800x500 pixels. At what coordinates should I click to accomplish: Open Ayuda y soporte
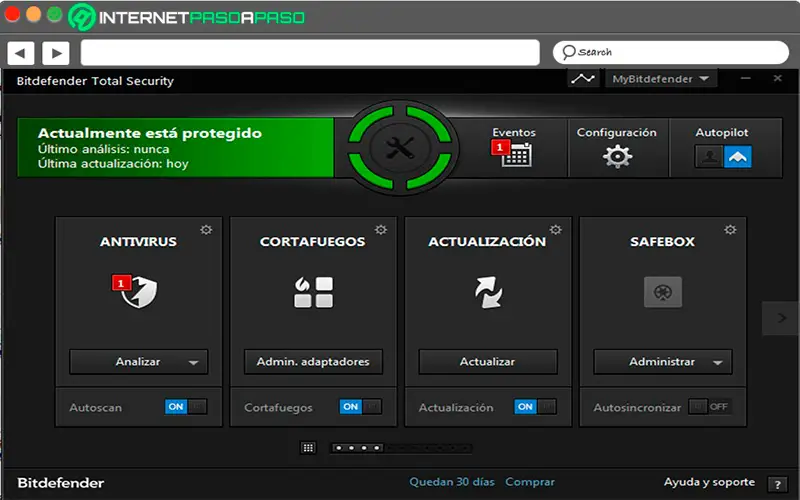pyautogui.click(x=709, y=482)
